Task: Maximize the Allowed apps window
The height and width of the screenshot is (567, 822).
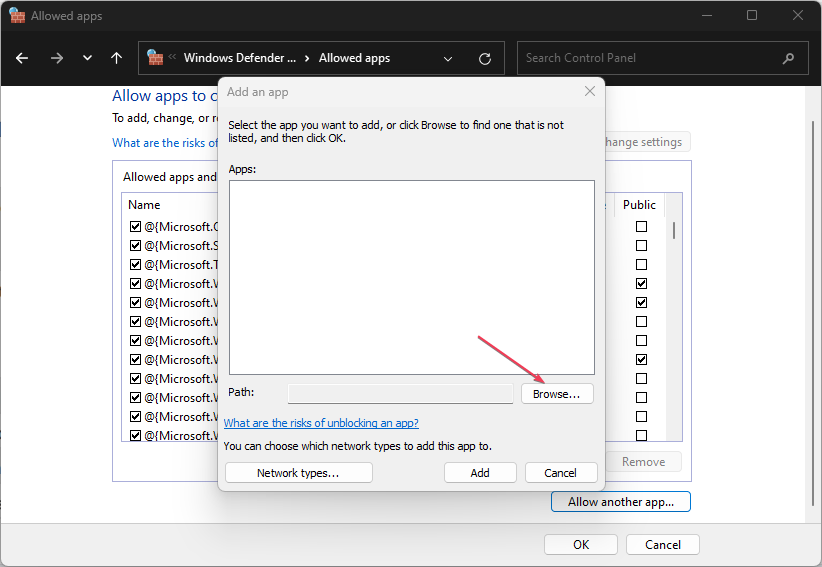Action: [752, 15]
